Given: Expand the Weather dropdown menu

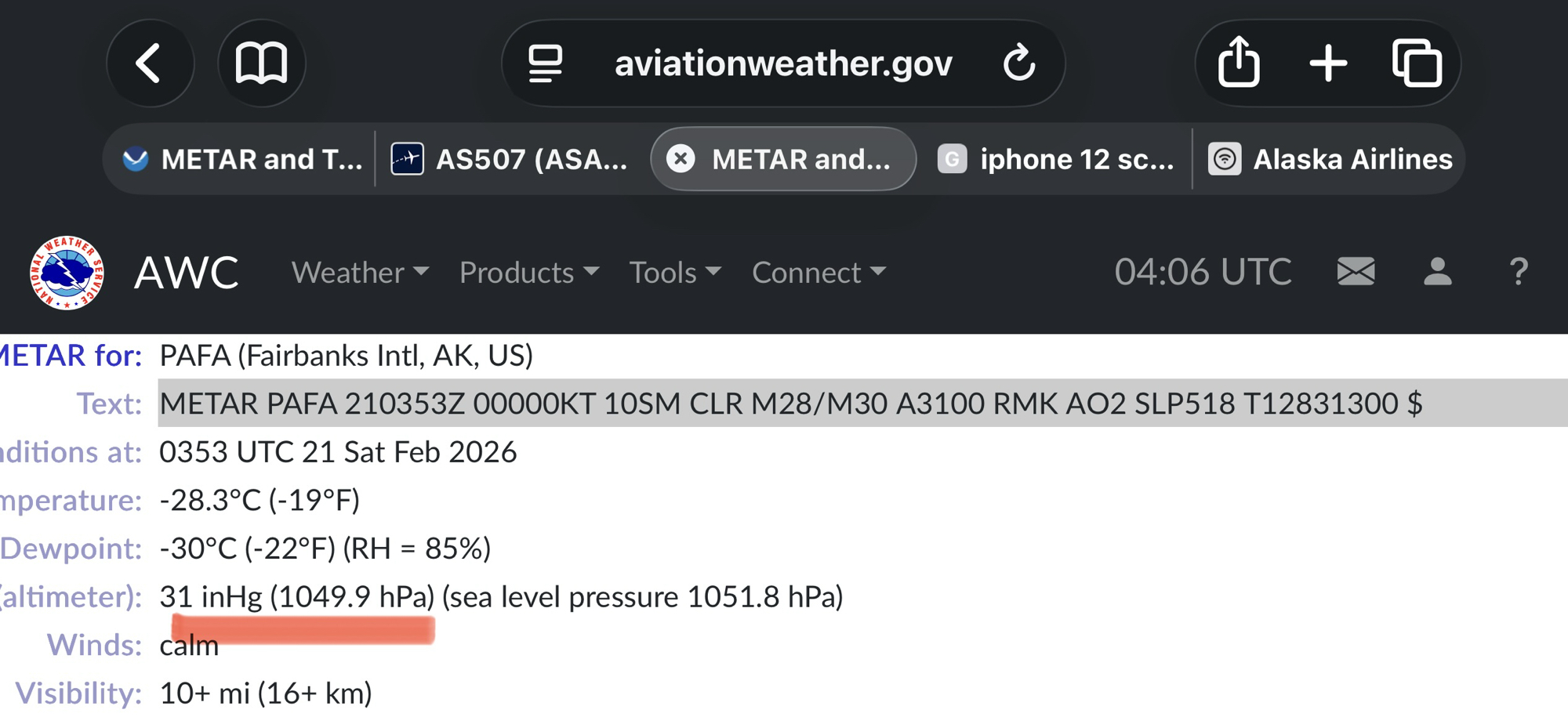Looking at the screenshot, I should tap(360, 273).
